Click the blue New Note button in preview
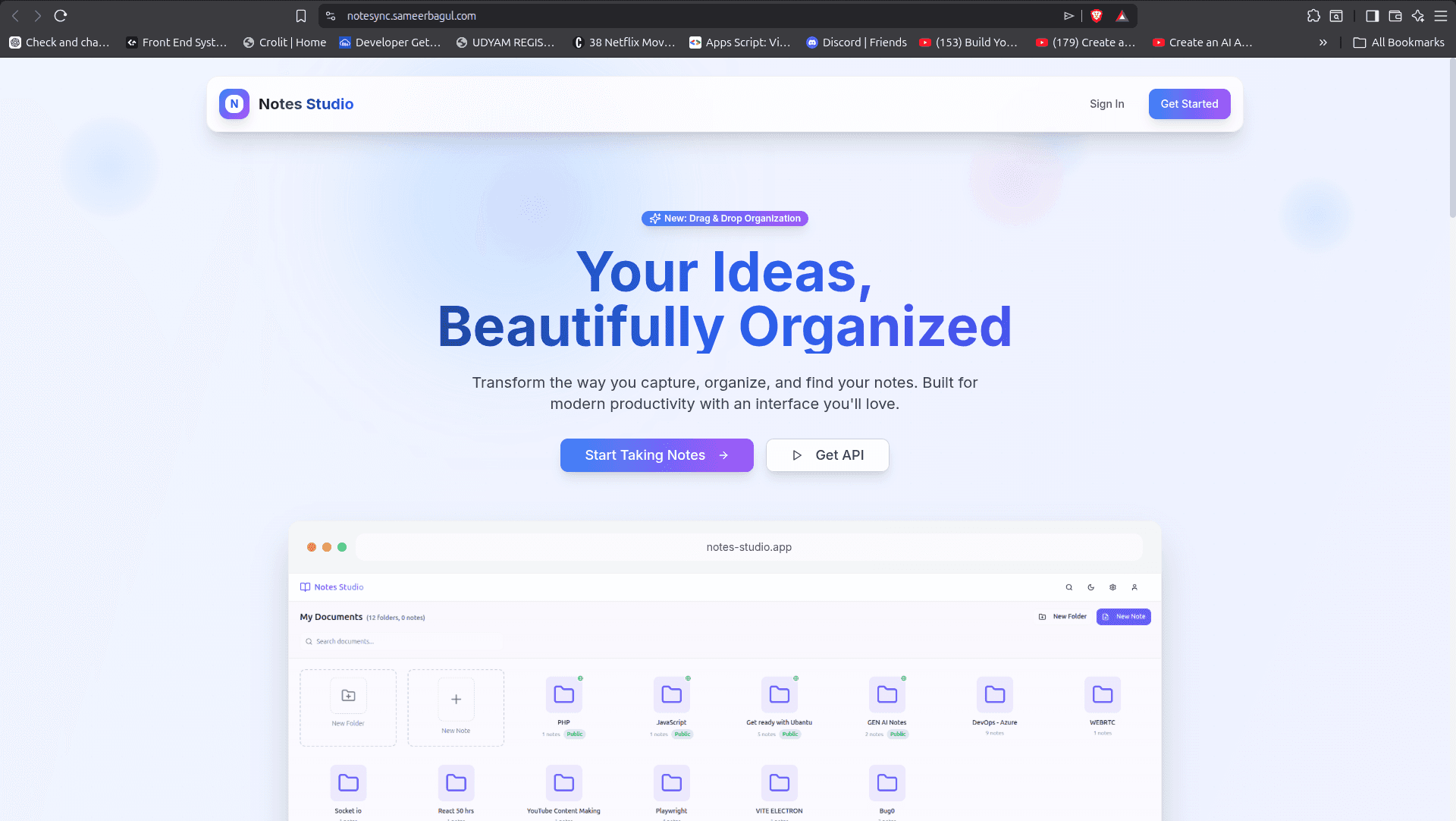 (1123, 617)
